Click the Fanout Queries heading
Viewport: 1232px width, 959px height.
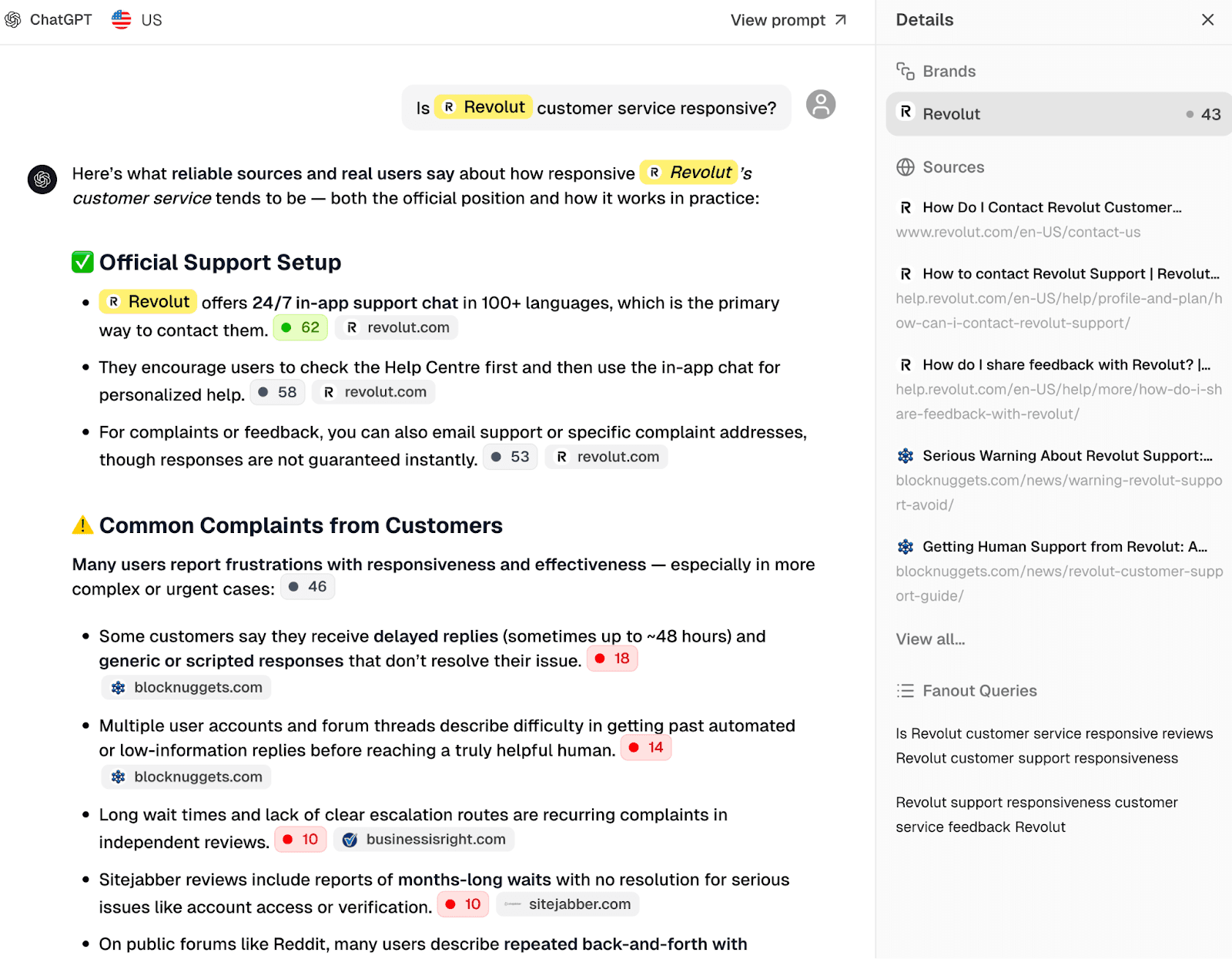click(979, 691)
